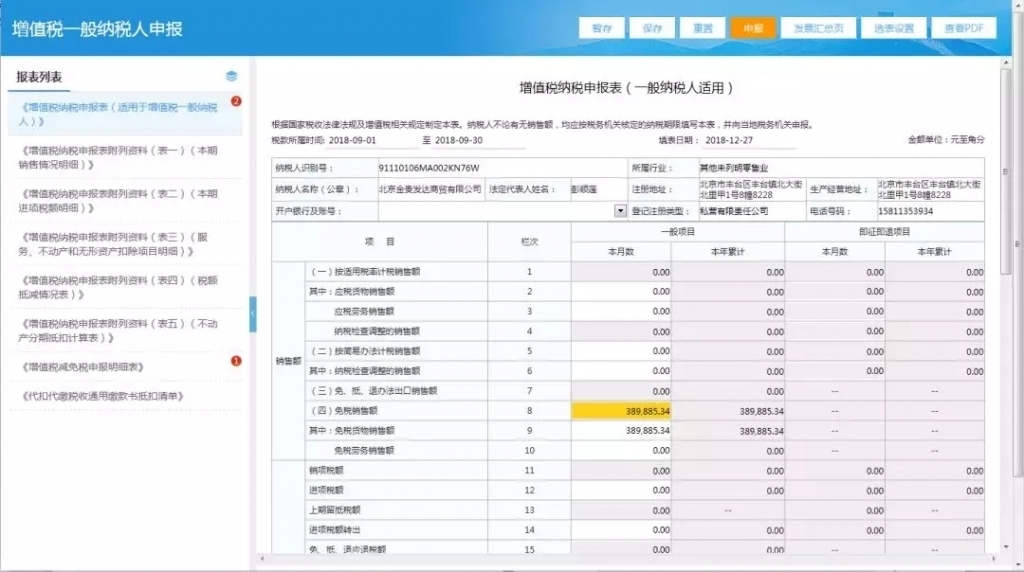Click 本月数 cell of row 9 免税货物销售额

(620, 431)
